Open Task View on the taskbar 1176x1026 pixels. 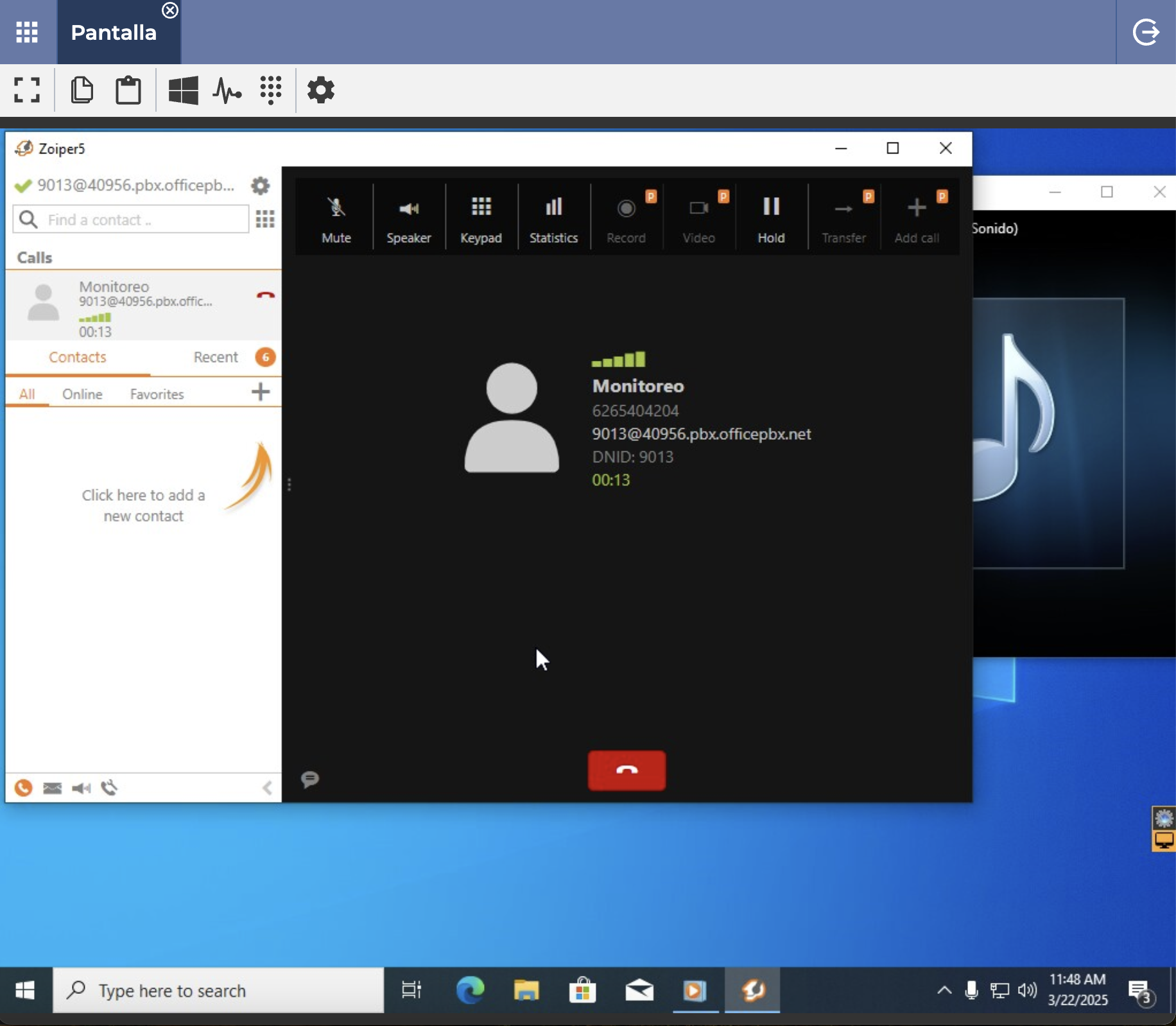tap(411, 991)
